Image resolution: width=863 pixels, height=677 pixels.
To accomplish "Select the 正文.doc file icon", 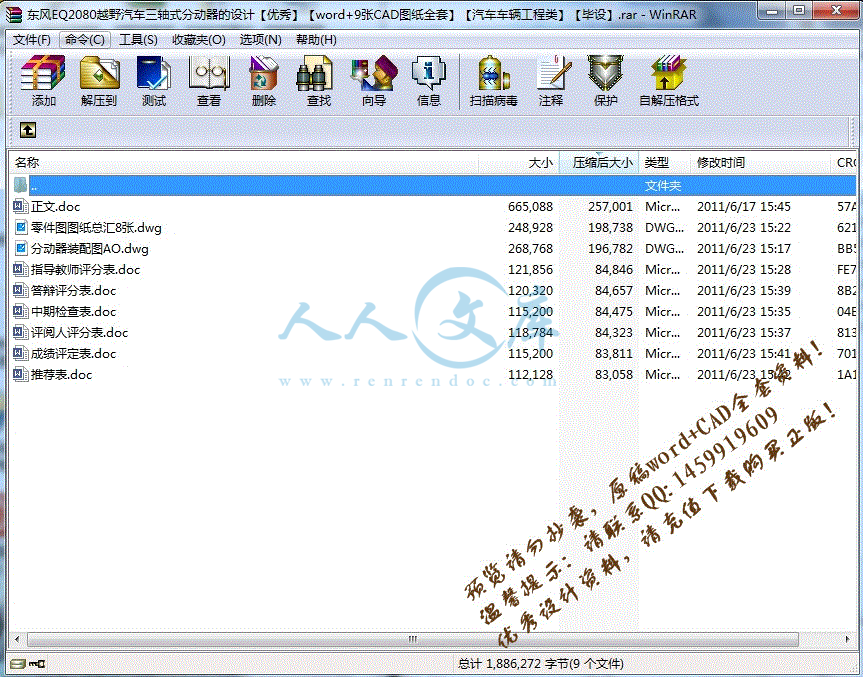I will tap(20, 206).
